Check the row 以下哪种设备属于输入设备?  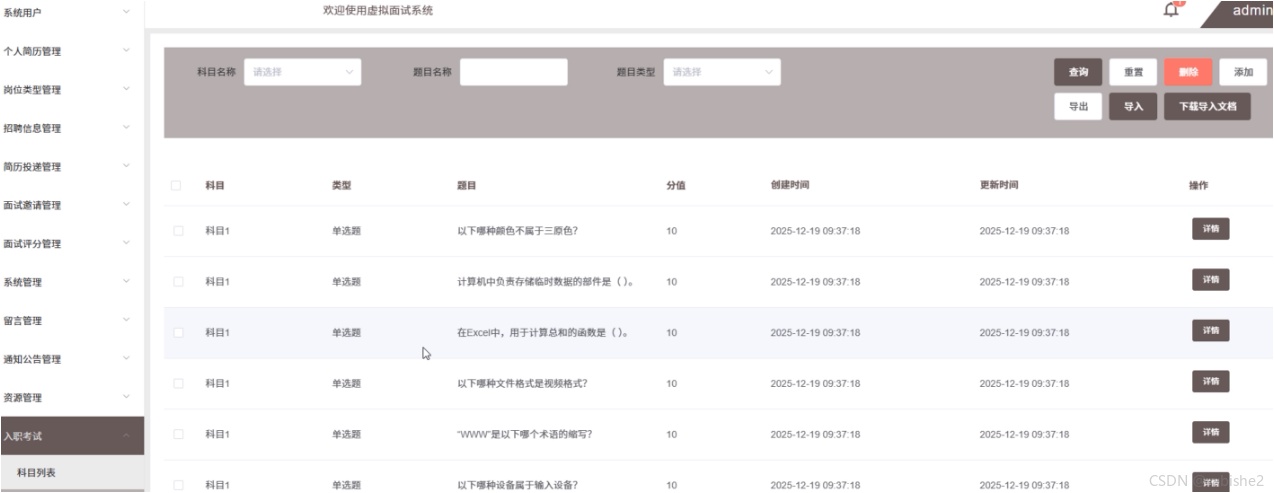coord(178,485)
